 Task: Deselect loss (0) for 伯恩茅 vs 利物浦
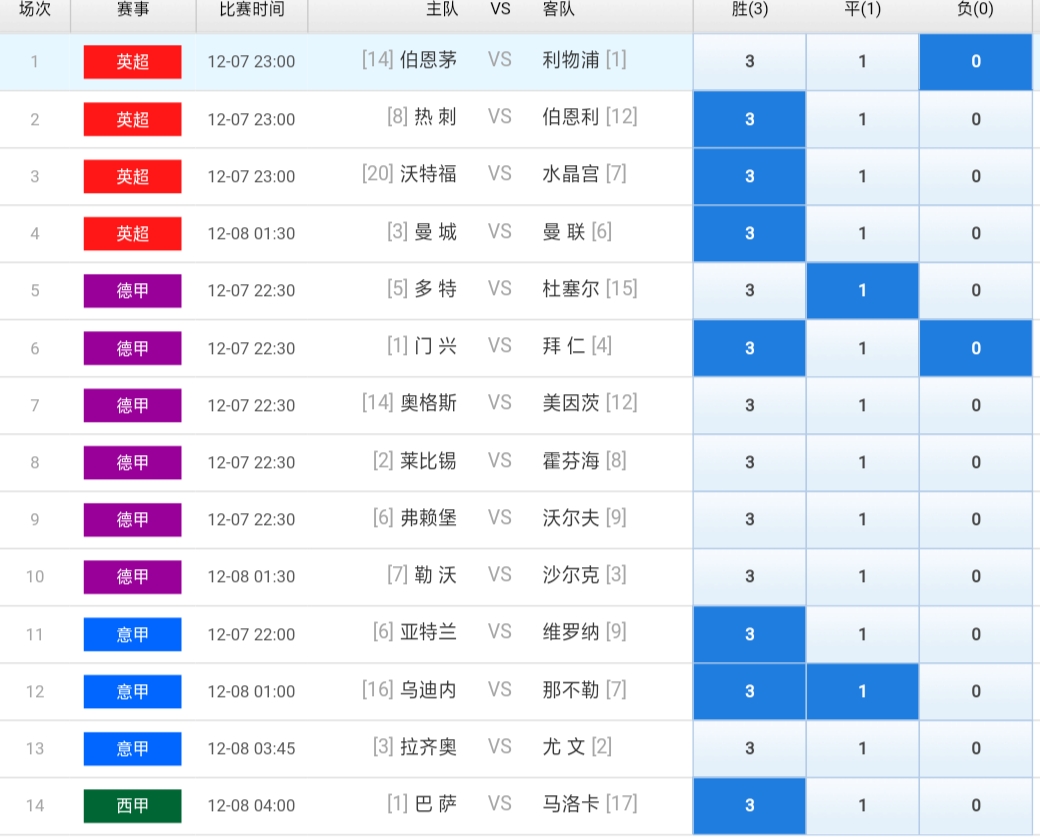(976, 62)
